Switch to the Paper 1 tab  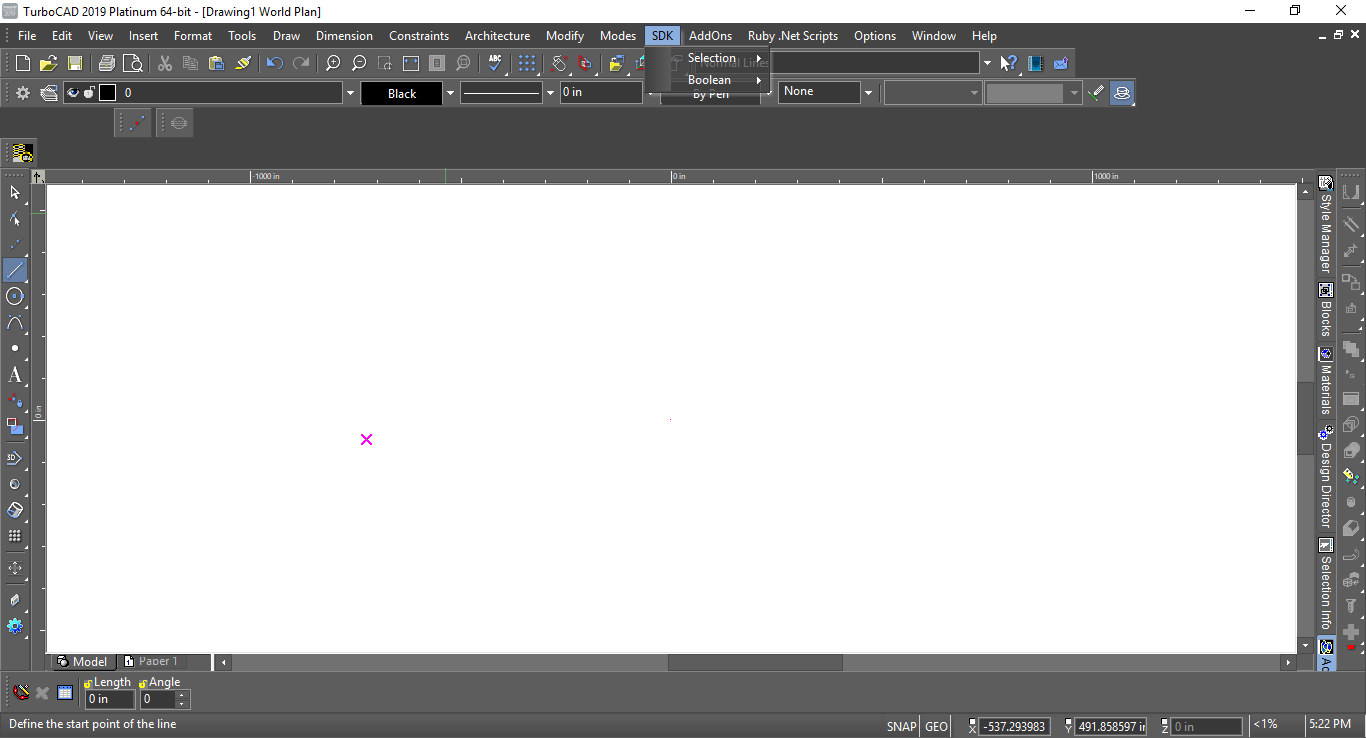(x=151, y=662)
